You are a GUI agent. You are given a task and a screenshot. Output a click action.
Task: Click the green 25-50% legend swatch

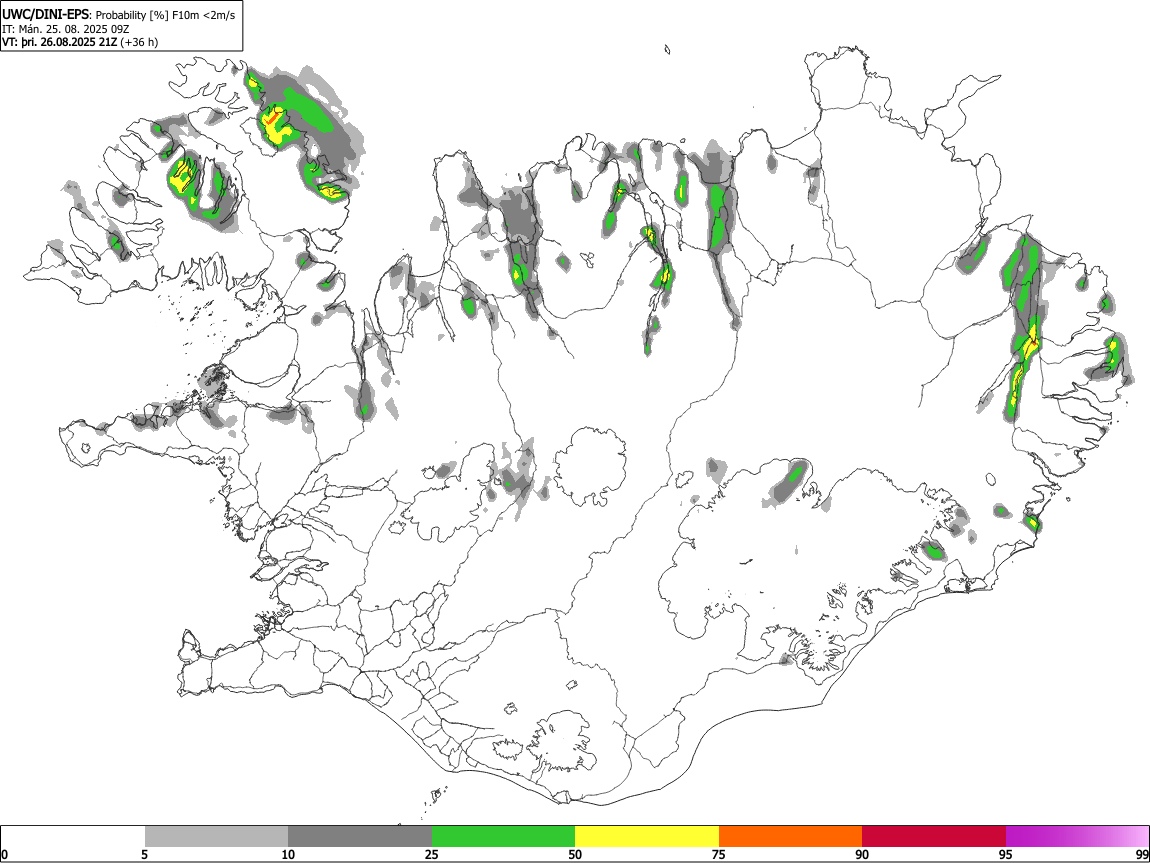point(503,836)
